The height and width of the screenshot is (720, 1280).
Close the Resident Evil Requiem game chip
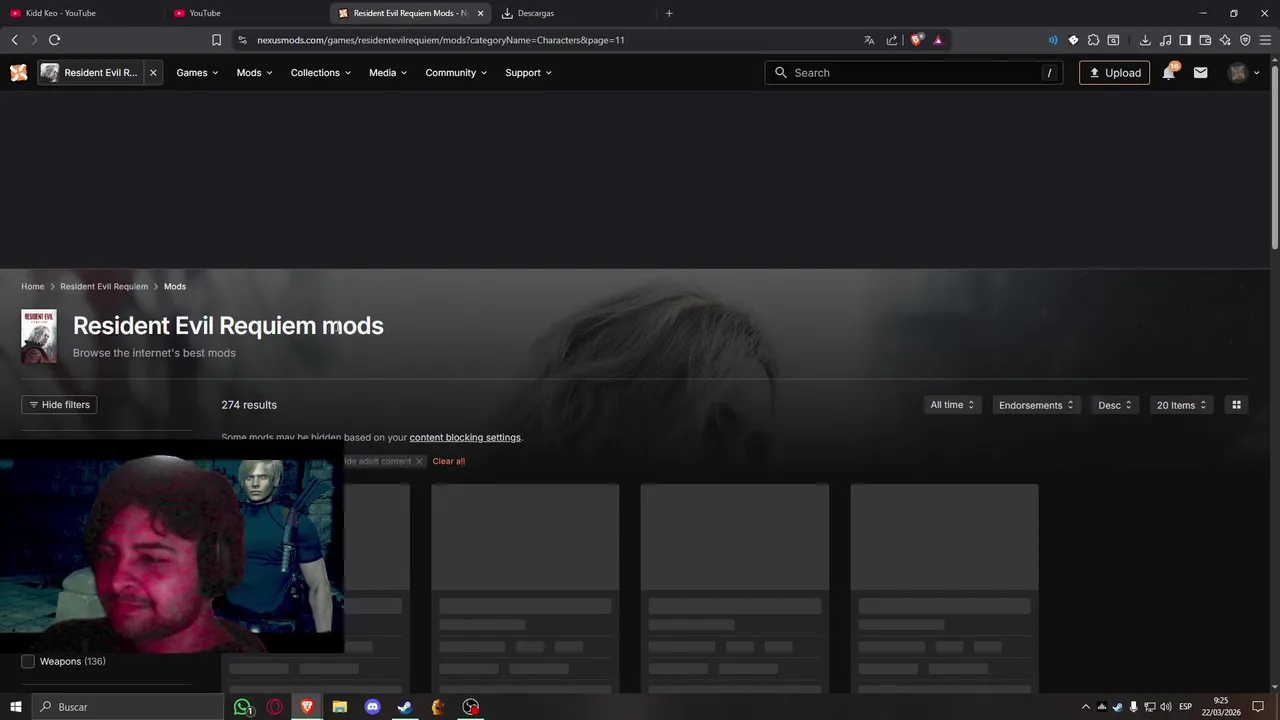(x=153, y=73)
